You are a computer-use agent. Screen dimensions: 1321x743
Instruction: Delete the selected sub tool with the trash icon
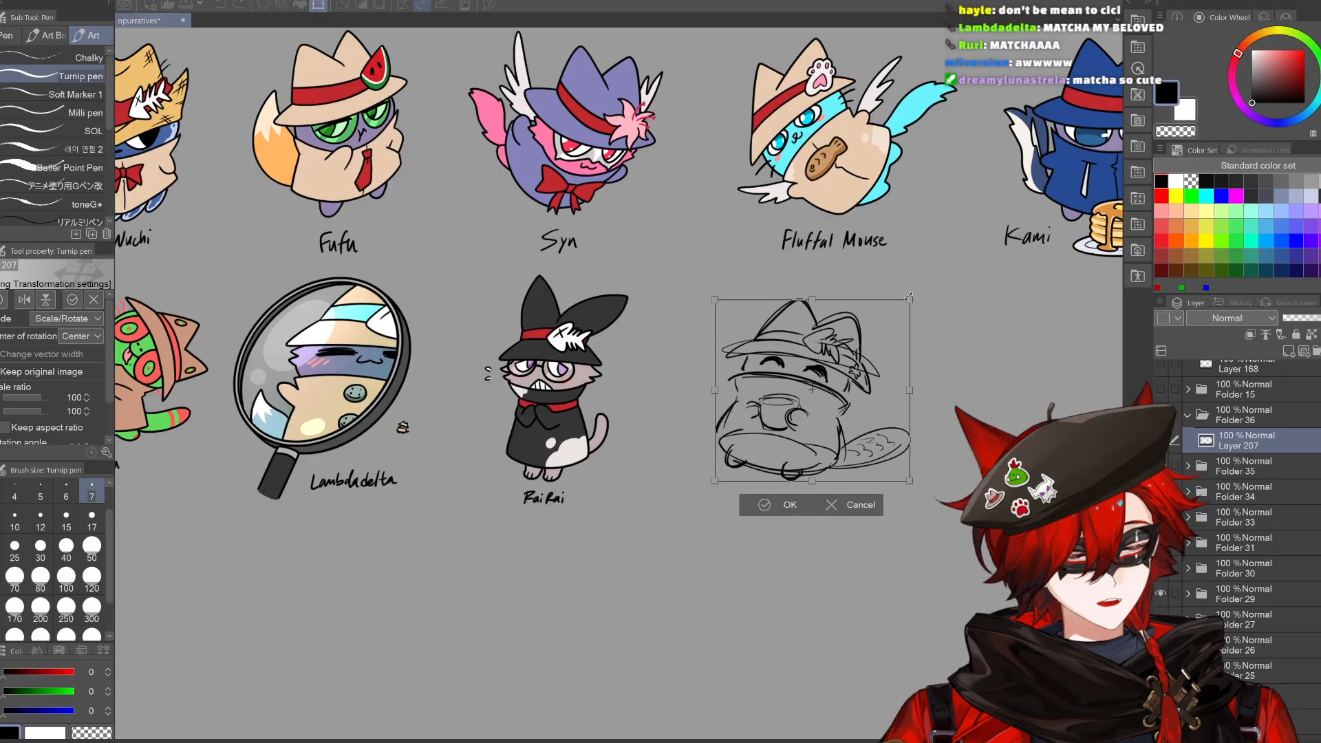click(x=107, y=234)
